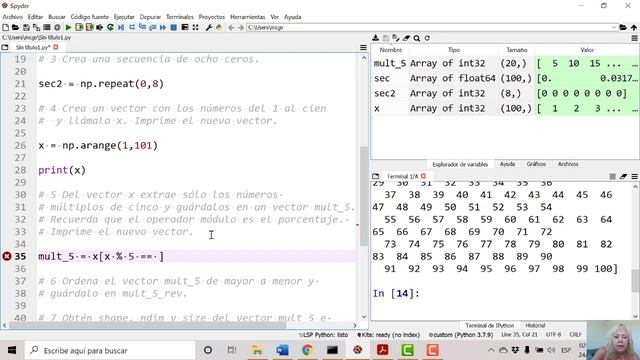This screenshot has height=360, width=640.
Task: Open Preferences with the wrench icon
Action: [x=209, y=27]
